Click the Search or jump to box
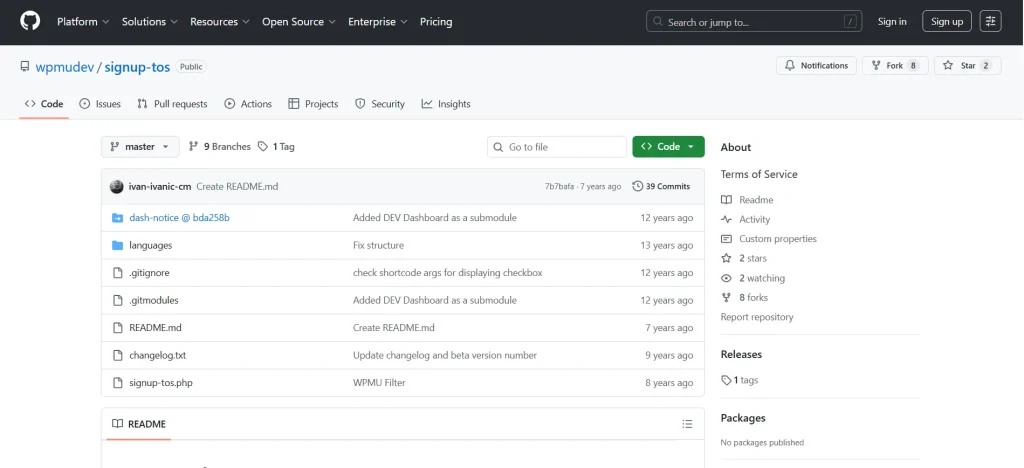 click(753, 21)
